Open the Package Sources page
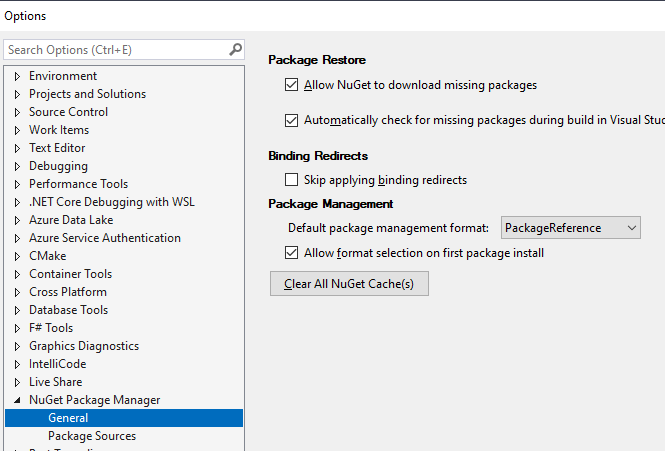 [x=92, y=436]
